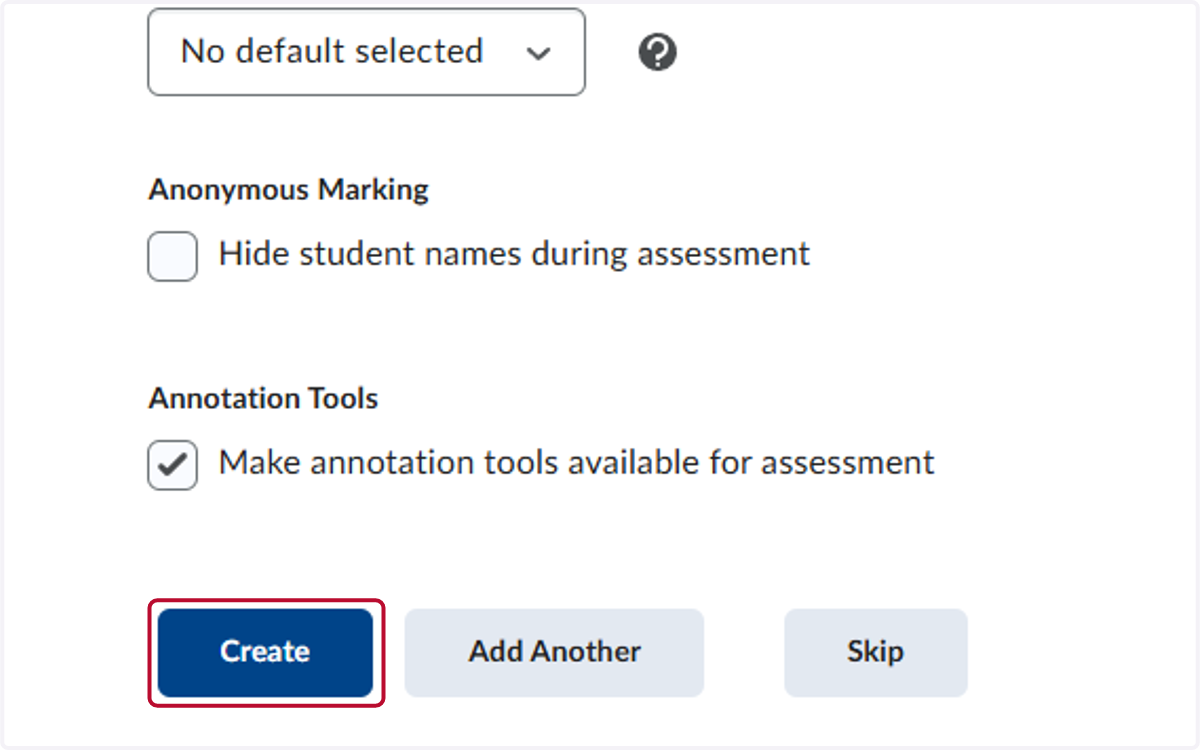Uncheck Make annotation tools available checkbox
The image size is (1200, 750).
(x=172, y=465)
